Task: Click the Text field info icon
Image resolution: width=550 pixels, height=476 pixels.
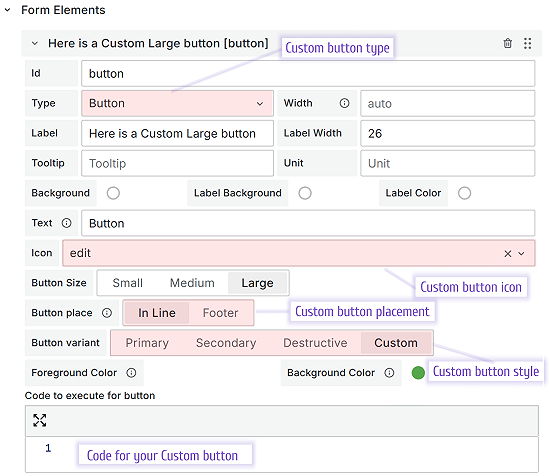Action: tap(66, 223)
